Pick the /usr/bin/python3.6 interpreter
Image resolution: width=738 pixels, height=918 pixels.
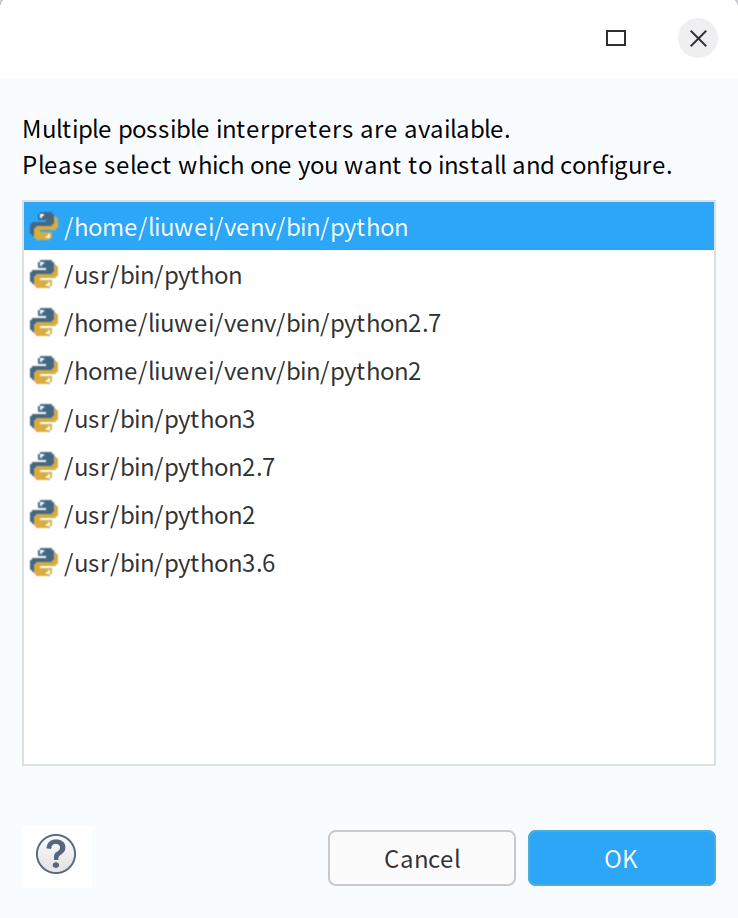point(169,563)
